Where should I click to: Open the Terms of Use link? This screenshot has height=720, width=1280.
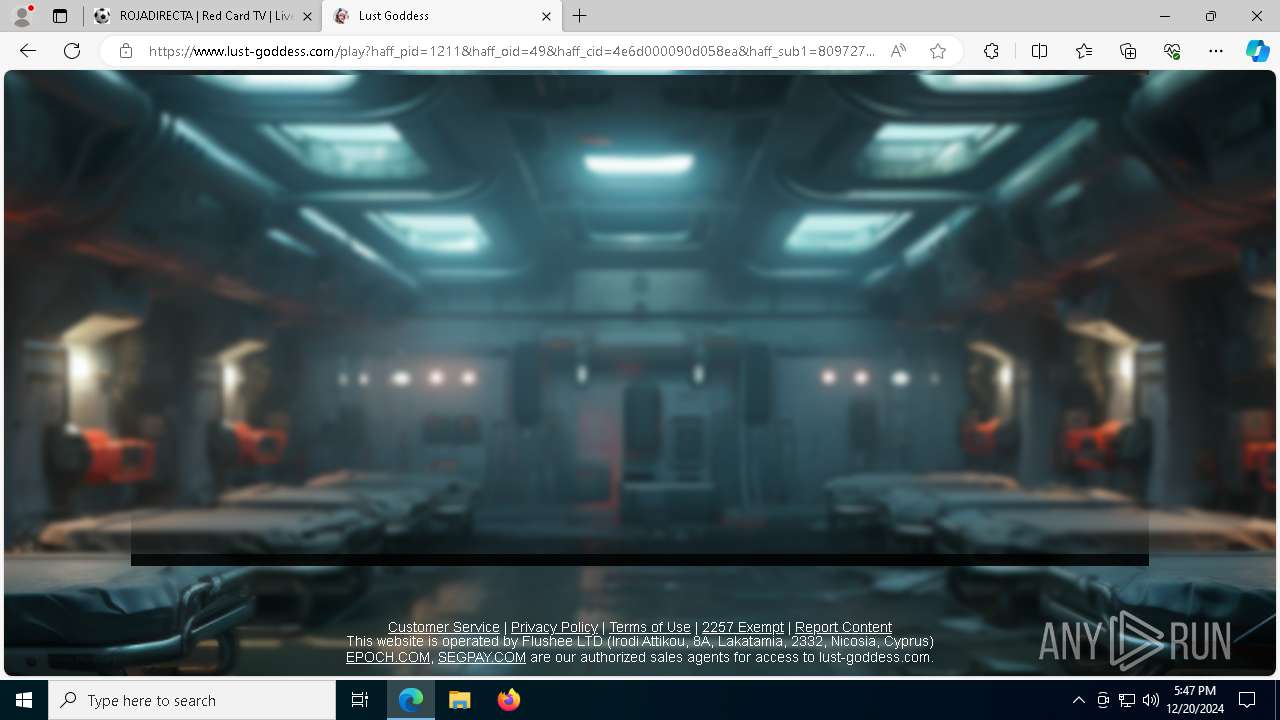pos(650,627)
